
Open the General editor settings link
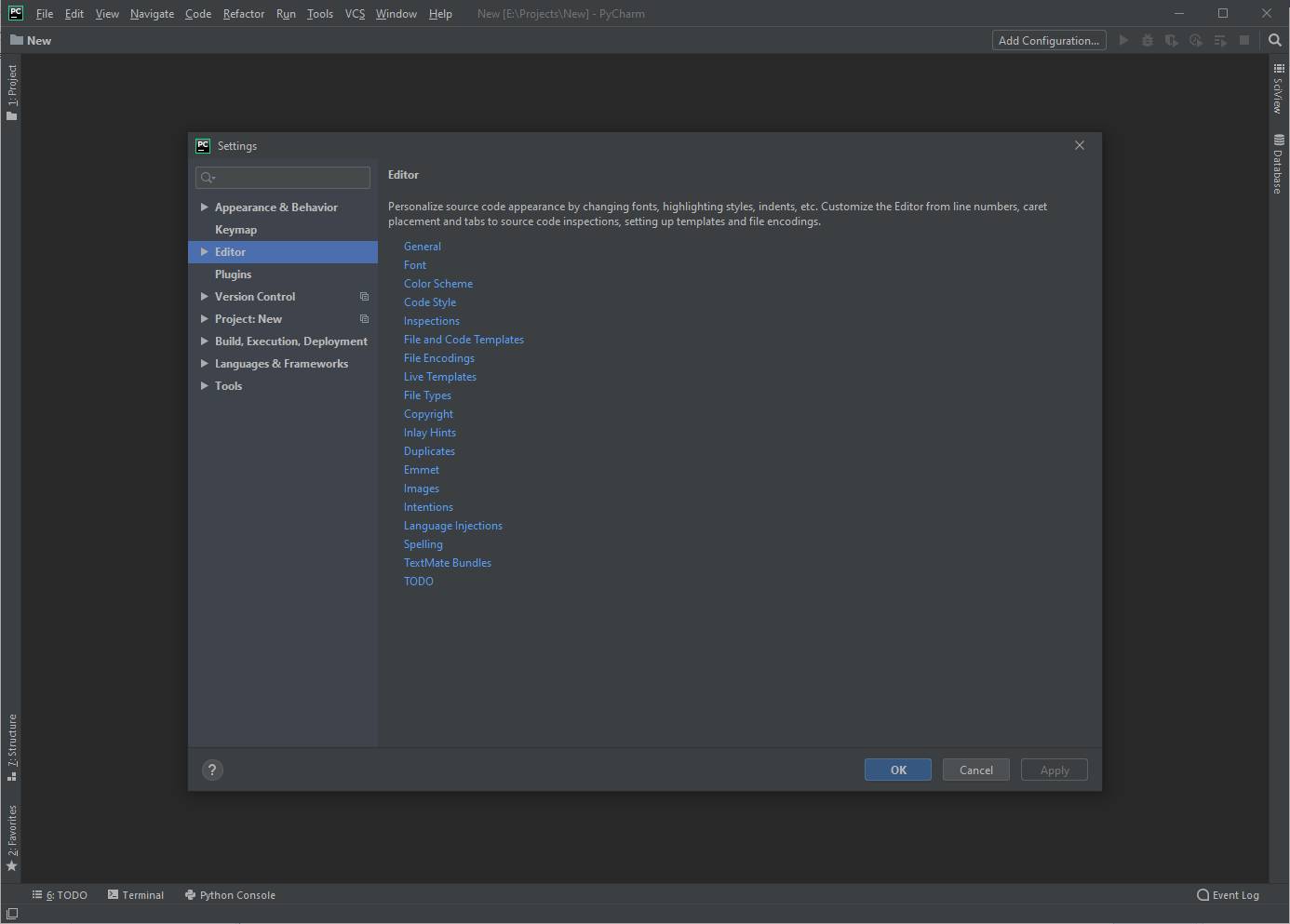point(423,247)
